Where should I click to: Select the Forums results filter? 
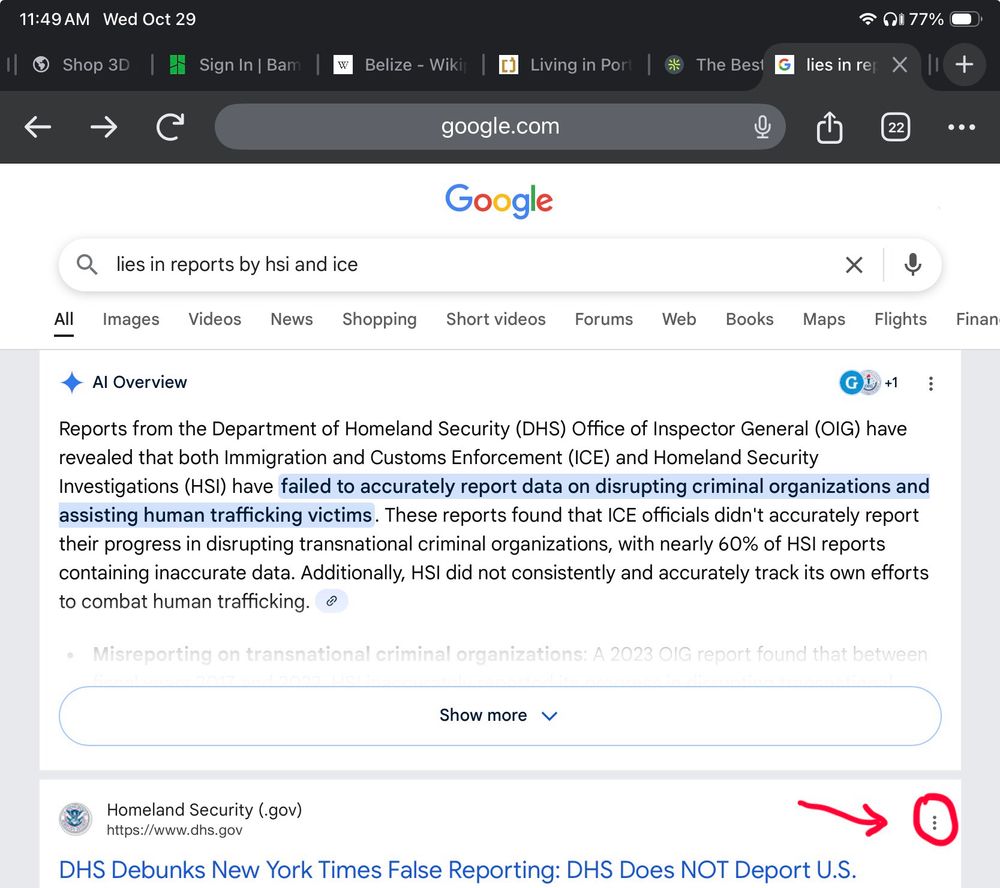(604, 319)
